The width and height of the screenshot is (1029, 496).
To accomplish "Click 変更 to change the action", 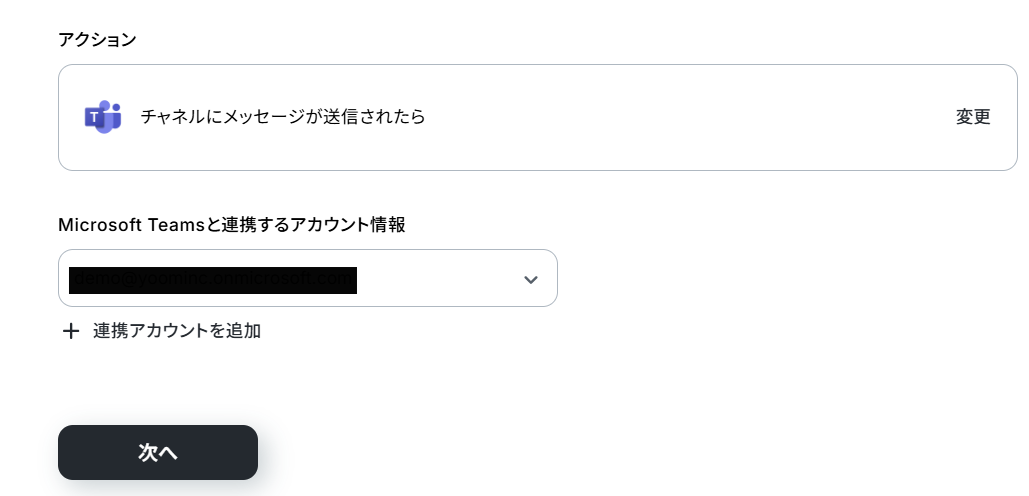I will tap(973, 117).
